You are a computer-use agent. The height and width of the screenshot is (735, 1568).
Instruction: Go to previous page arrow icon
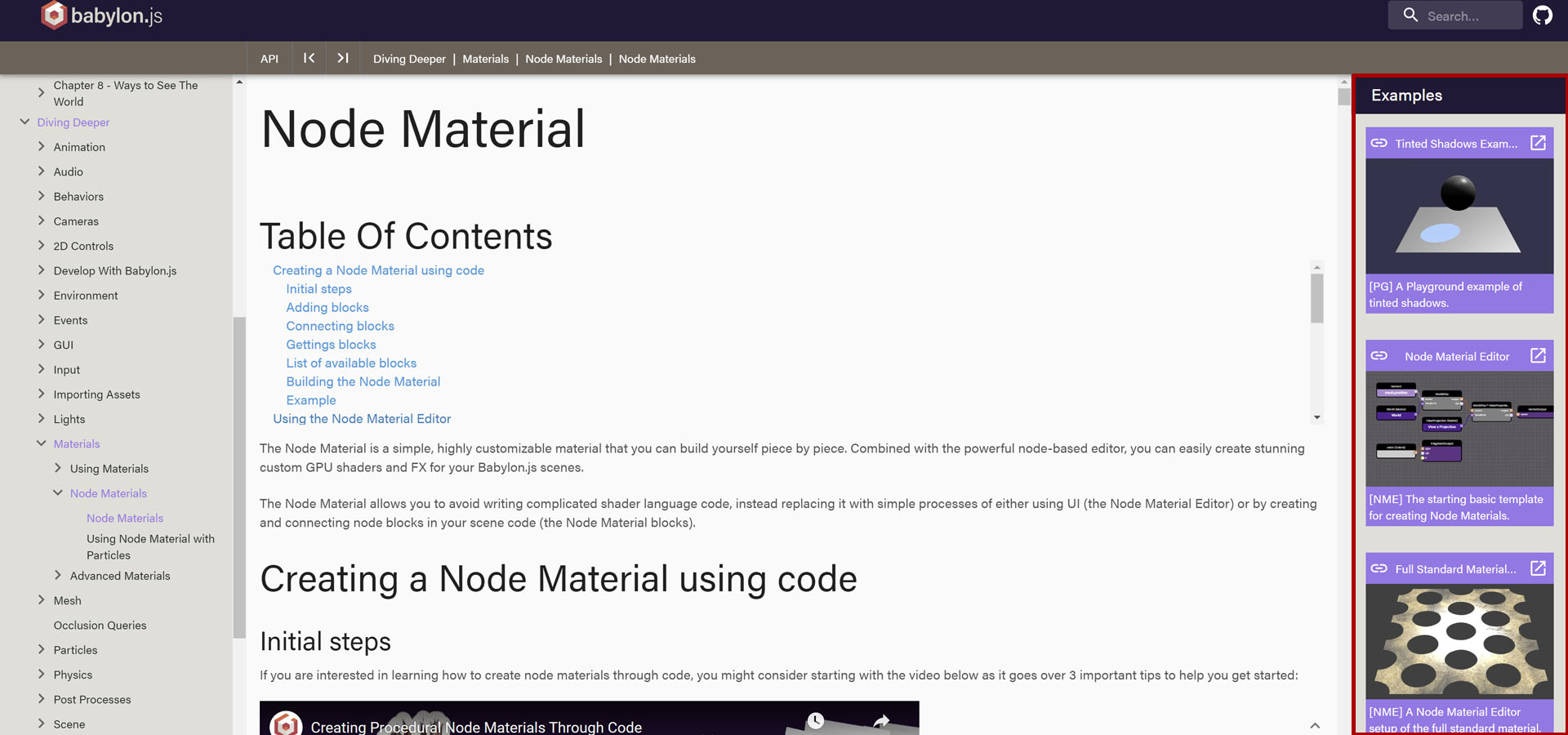point(309,58)
